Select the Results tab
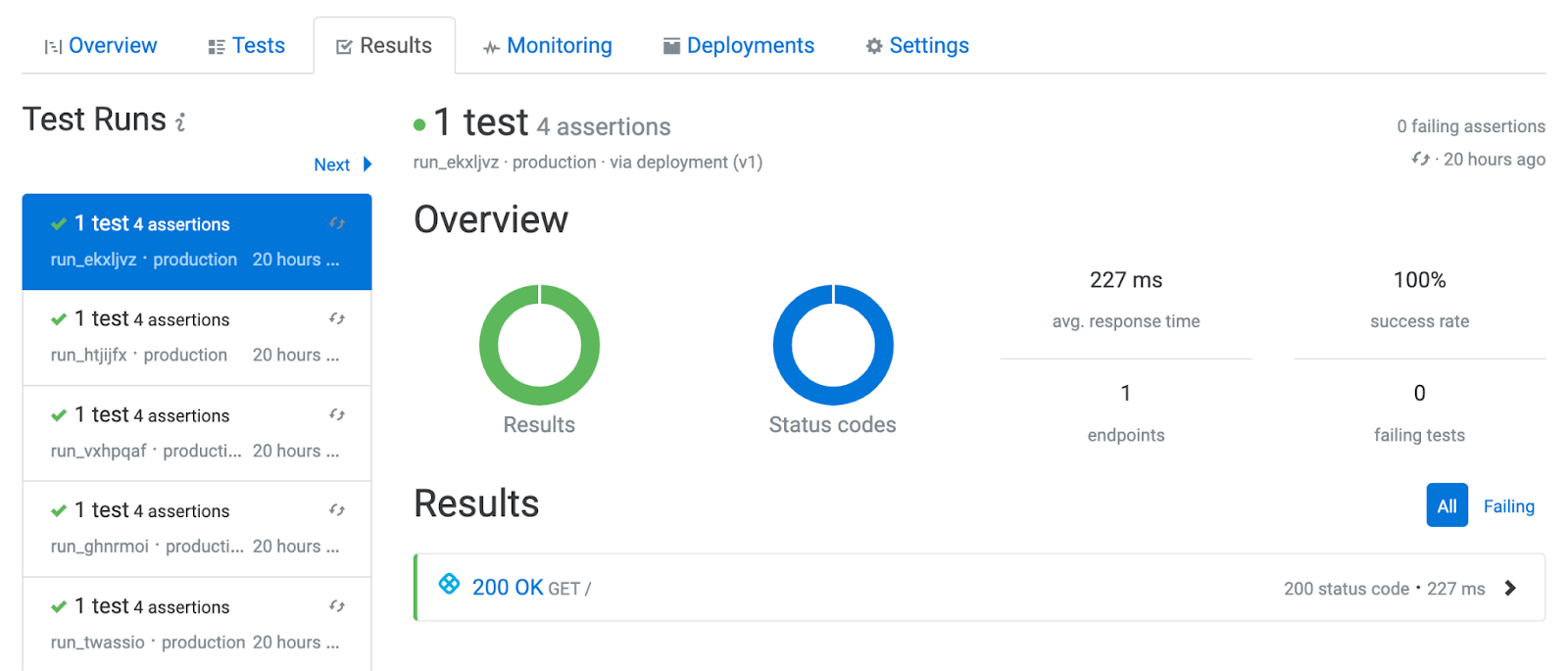This screenshot has height=671, width=1568. click(x=384, y=46)
